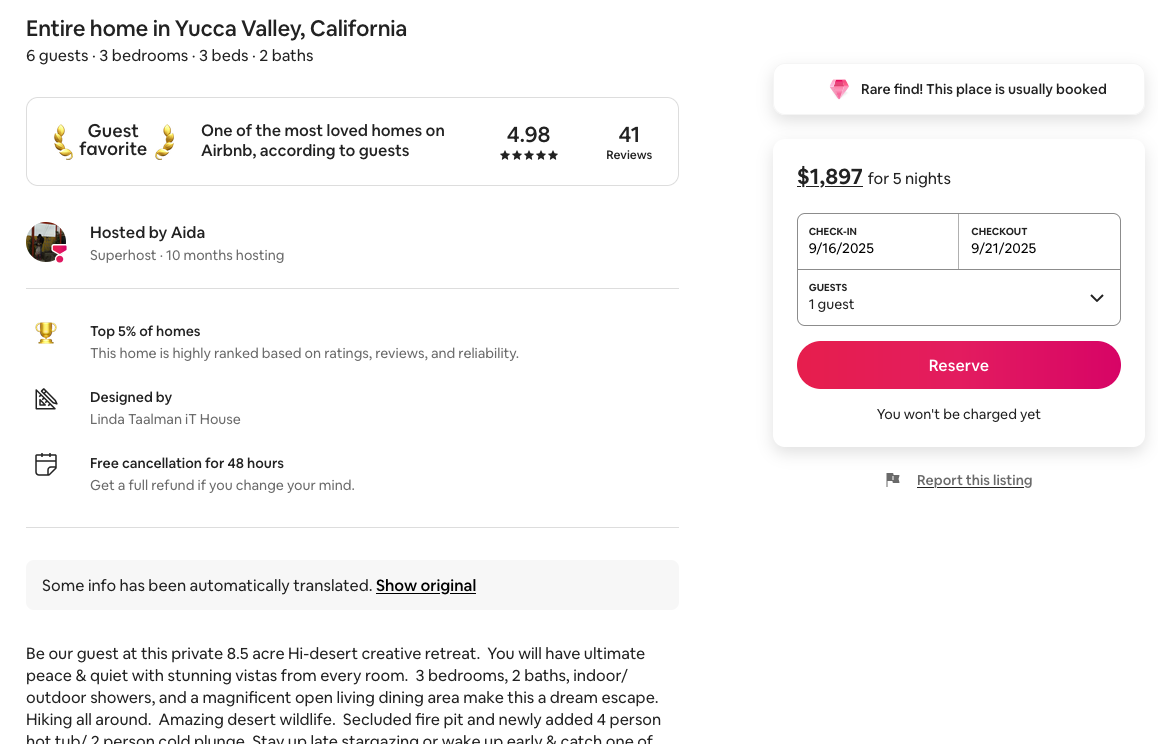Viewport: 1158px width, 744px height.
Task: Click the $1,897 price breakdown
Action: 829,177
